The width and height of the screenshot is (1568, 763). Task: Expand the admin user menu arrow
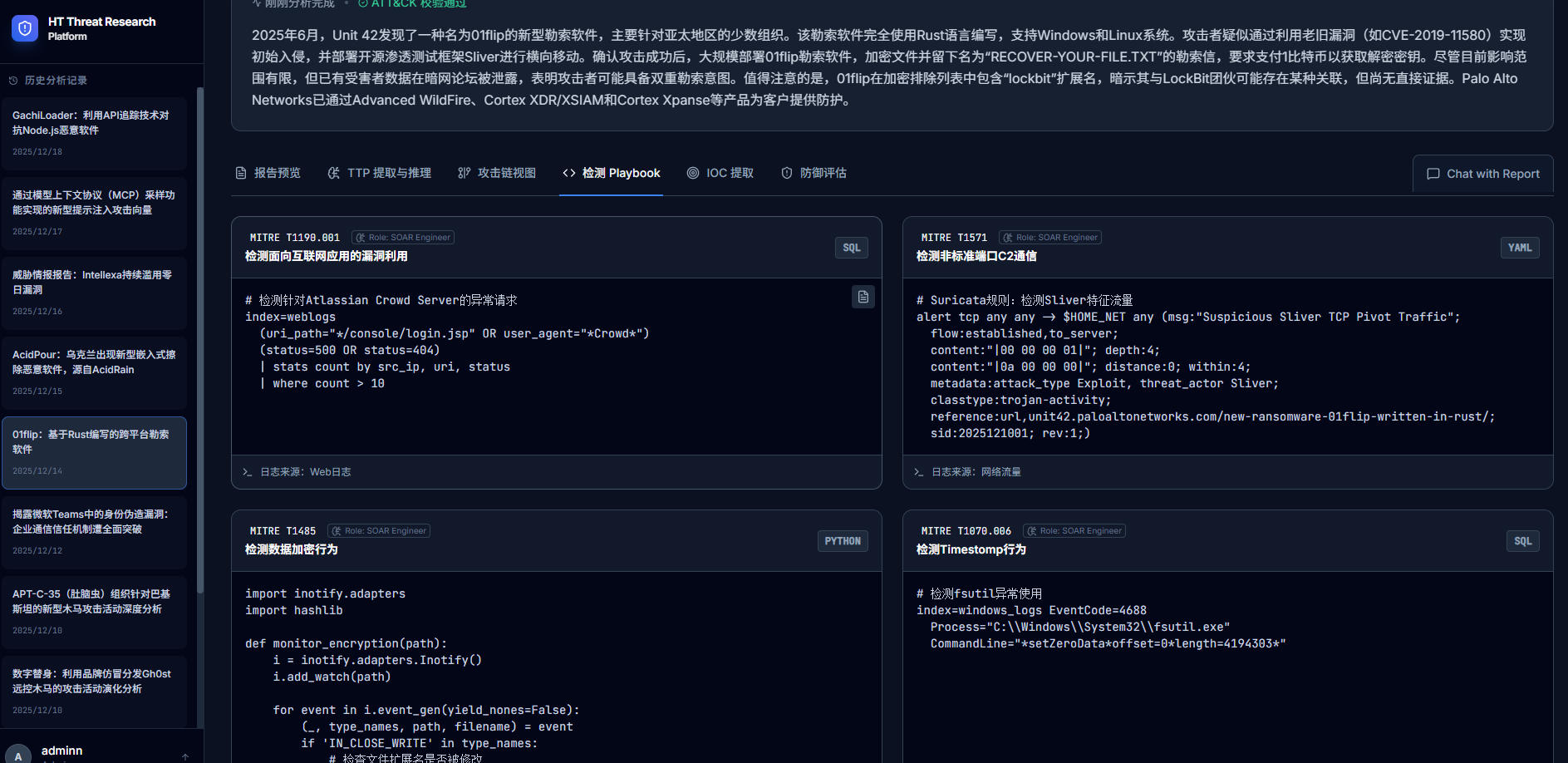[x=185, y=756]
